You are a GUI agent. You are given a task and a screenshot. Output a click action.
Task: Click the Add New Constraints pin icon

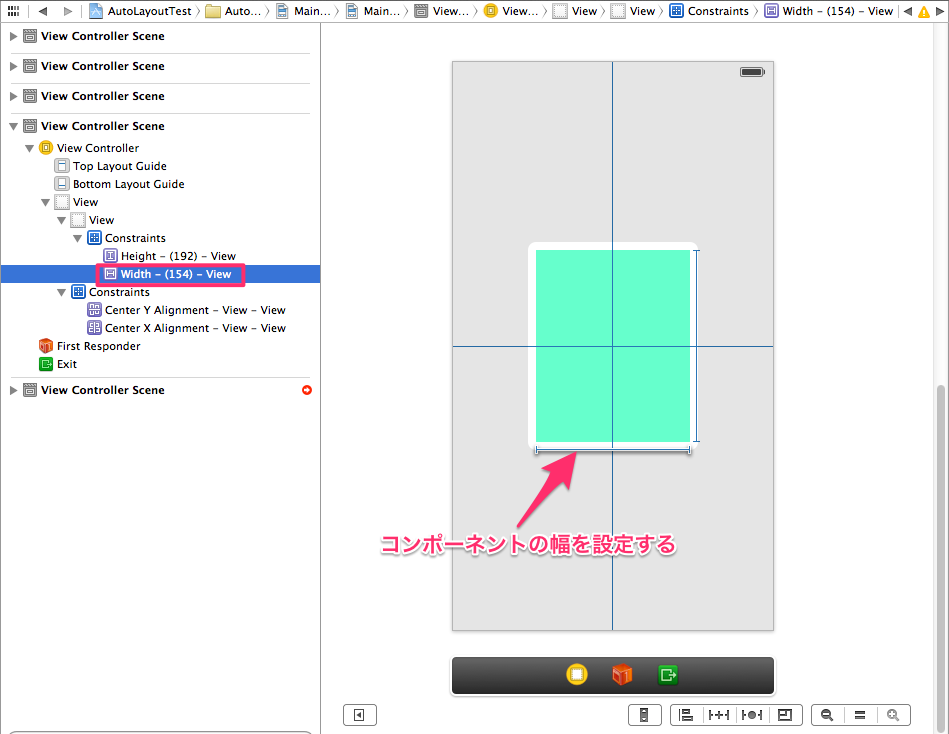click(718, 714)
